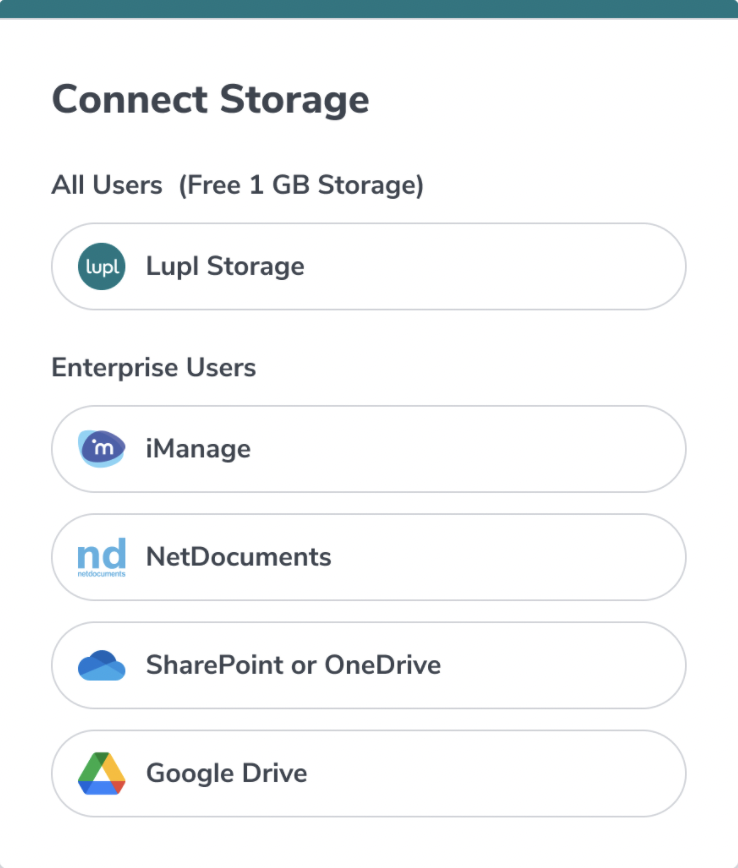The image size is (738, 868).
Task: Choose SharePoint or OneDrive storage
Action: pos(368,665)
